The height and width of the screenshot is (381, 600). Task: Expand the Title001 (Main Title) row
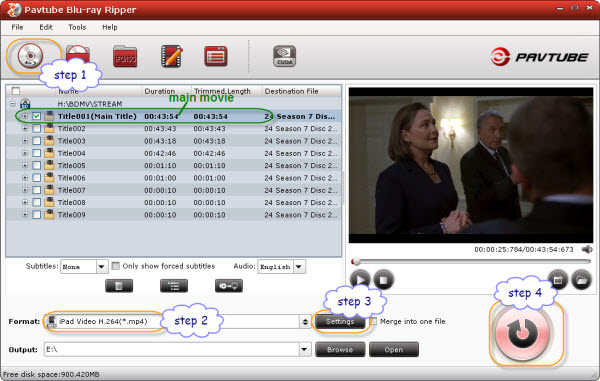(x=25, y=116)
